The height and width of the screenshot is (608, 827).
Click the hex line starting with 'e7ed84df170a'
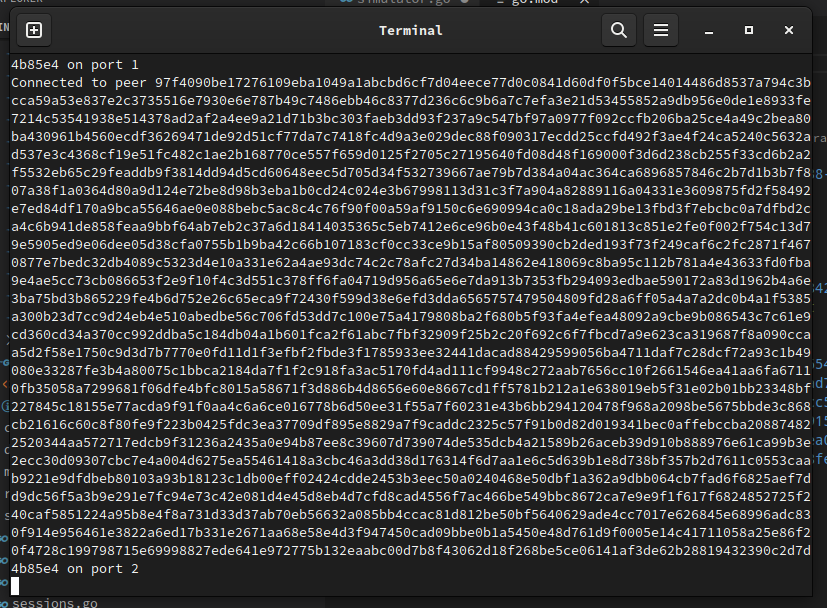(x=411, y=209)
